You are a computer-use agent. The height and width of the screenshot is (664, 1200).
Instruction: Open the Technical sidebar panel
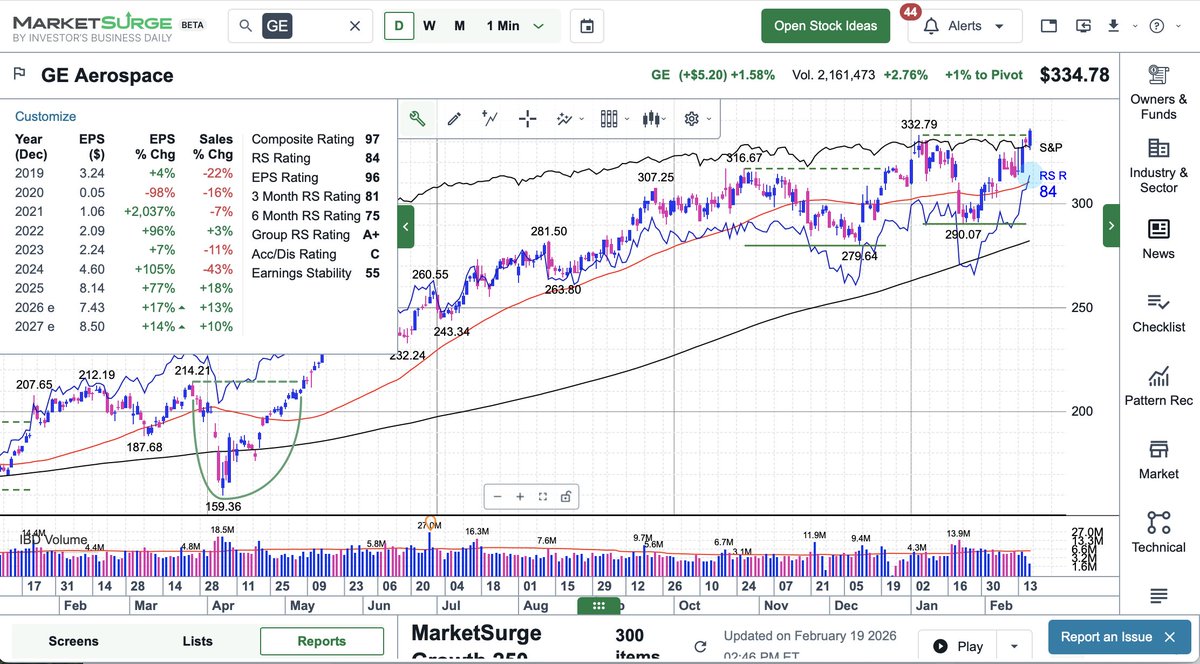pyautogui.click(x=1159, y=533)
